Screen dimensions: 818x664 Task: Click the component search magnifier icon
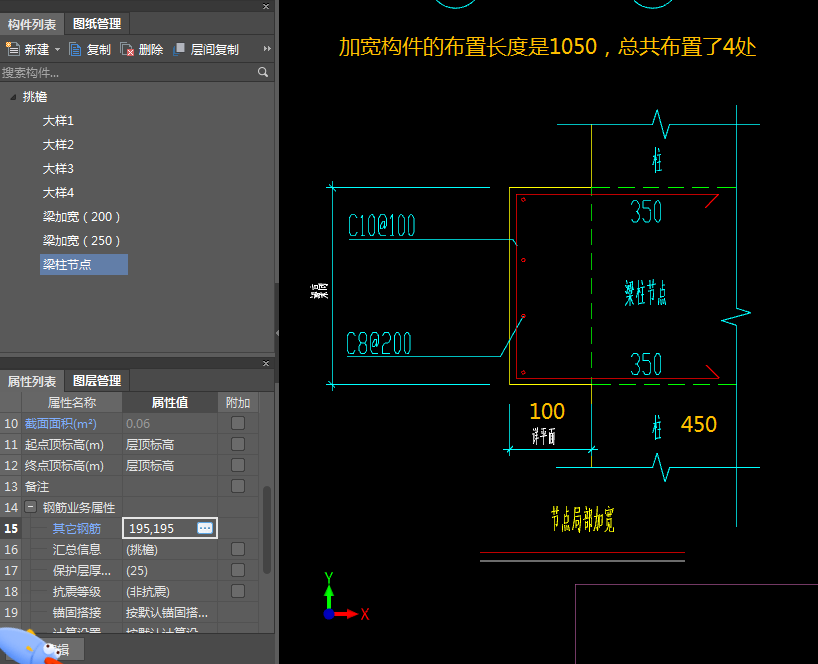click(x=263, y=72)
